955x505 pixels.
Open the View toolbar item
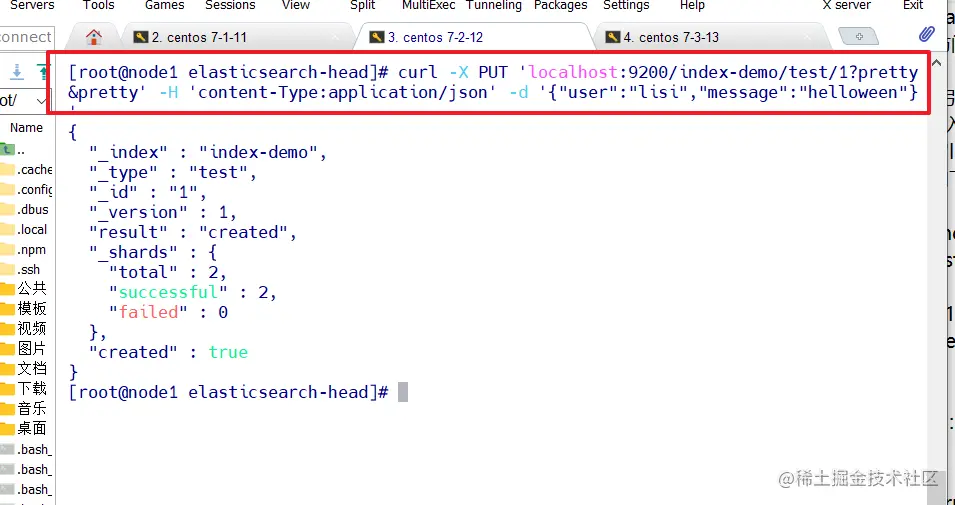[296, 5]
